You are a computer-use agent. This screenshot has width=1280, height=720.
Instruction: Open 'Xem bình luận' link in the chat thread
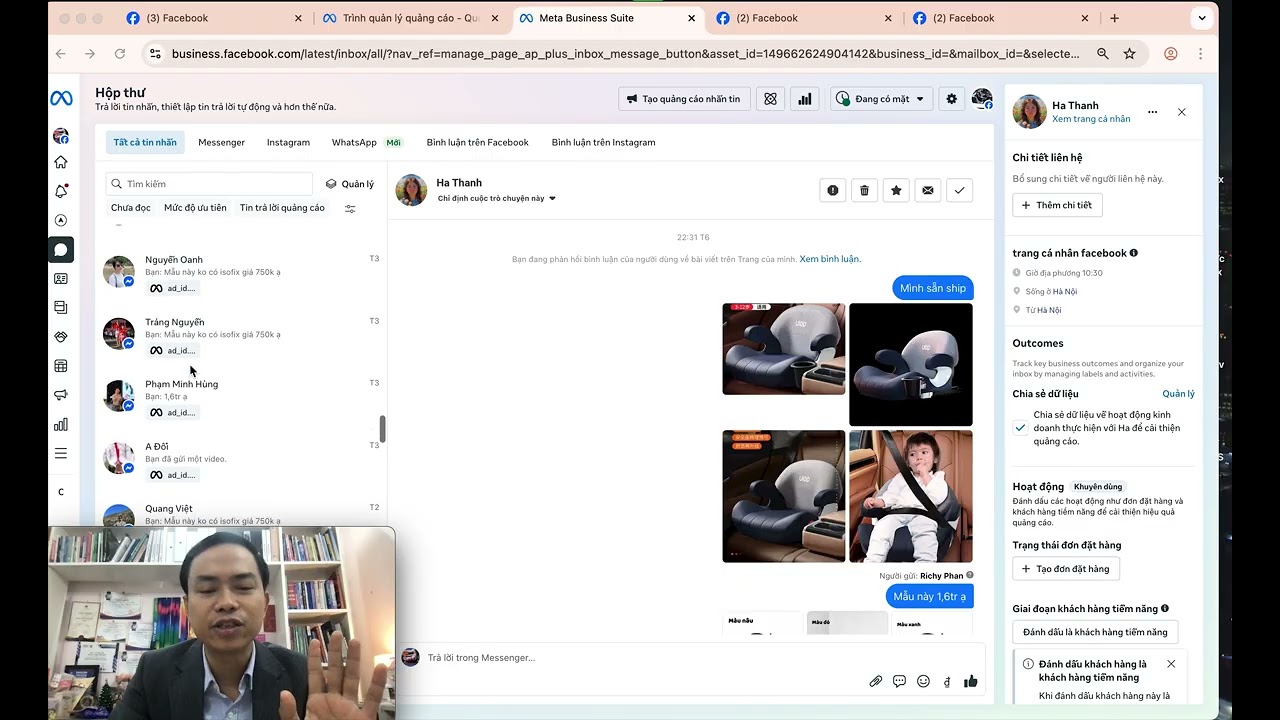(x=830, y=259)
